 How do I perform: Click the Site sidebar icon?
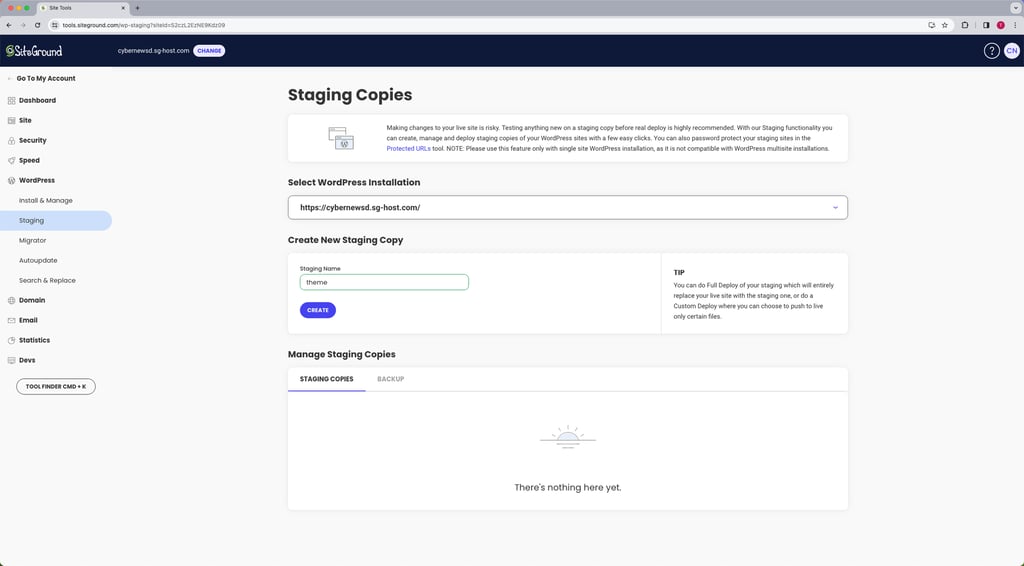pyautogui.click(x=11, y=121)
